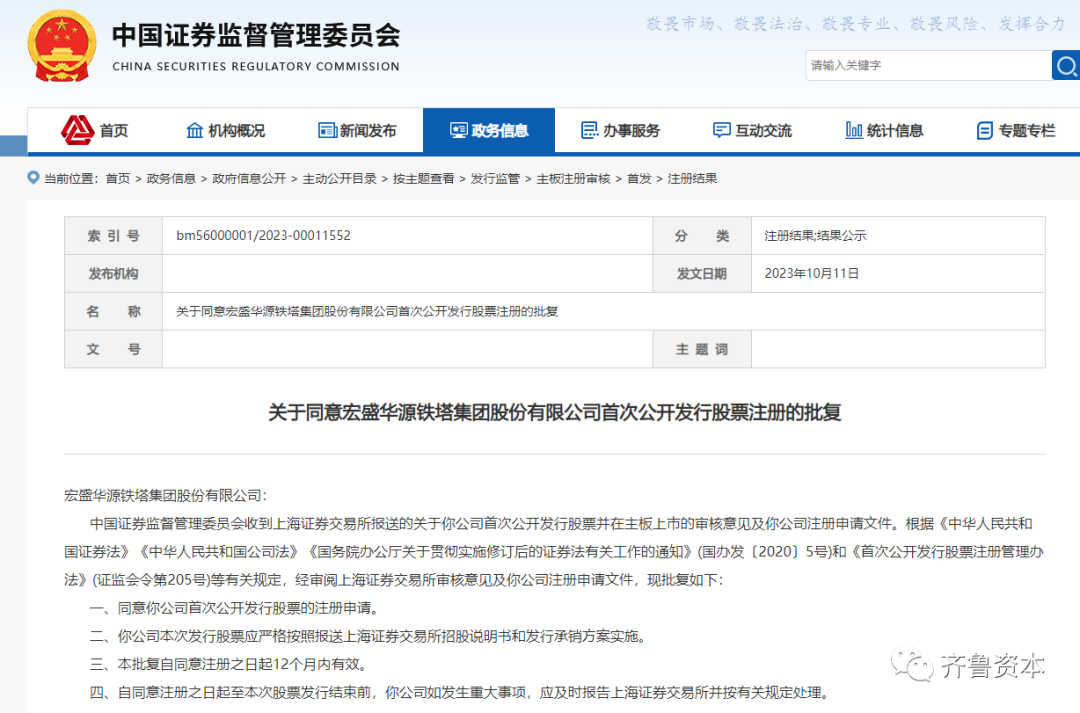Click the centered article headline
Screen dimensions: 1080x713
point(554,413)
